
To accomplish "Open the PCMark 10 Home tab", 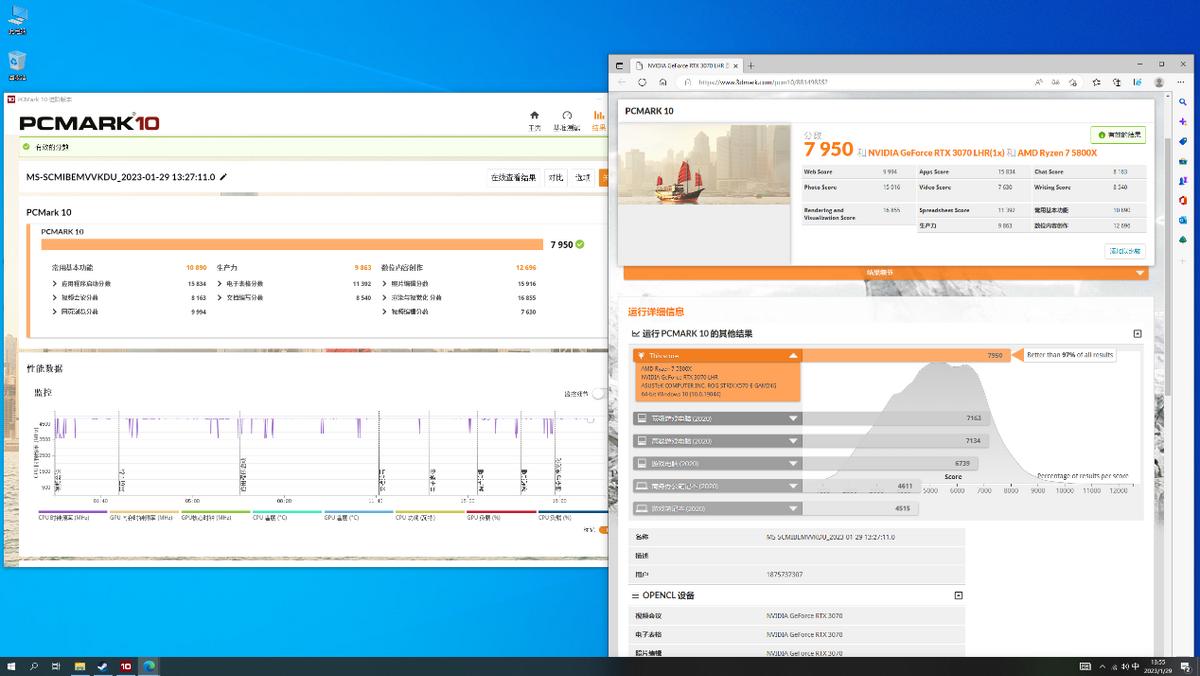I will pos(534,120).
